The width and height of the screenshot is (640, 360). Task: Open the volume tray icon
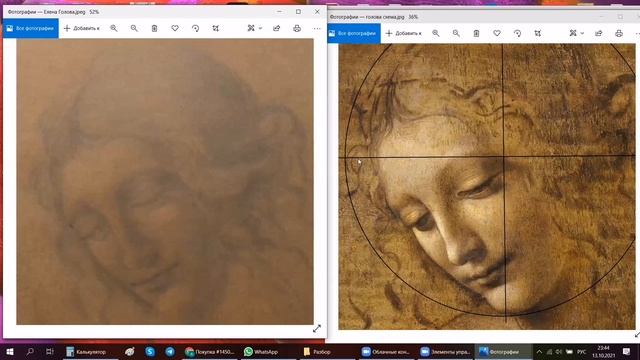(x=559, y=351)
